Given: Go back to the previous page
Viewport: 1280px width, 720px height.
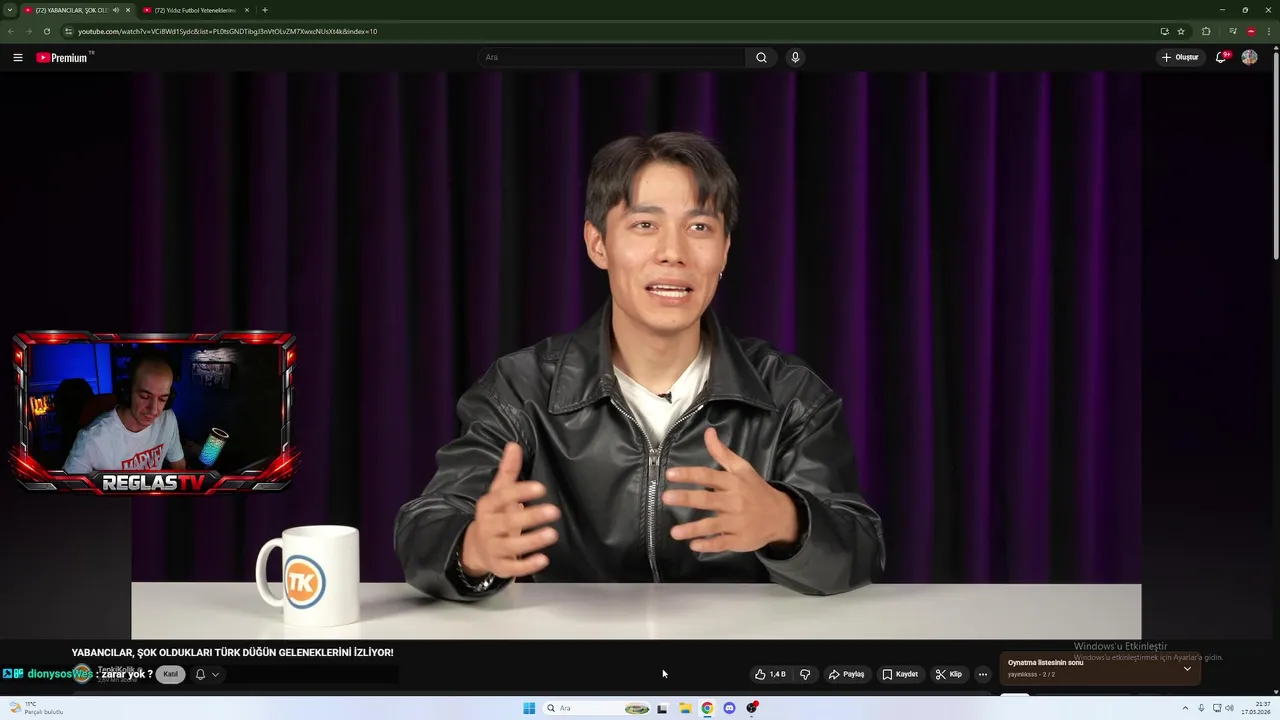Looking at the screenshot, I should [x=11, y=31].
